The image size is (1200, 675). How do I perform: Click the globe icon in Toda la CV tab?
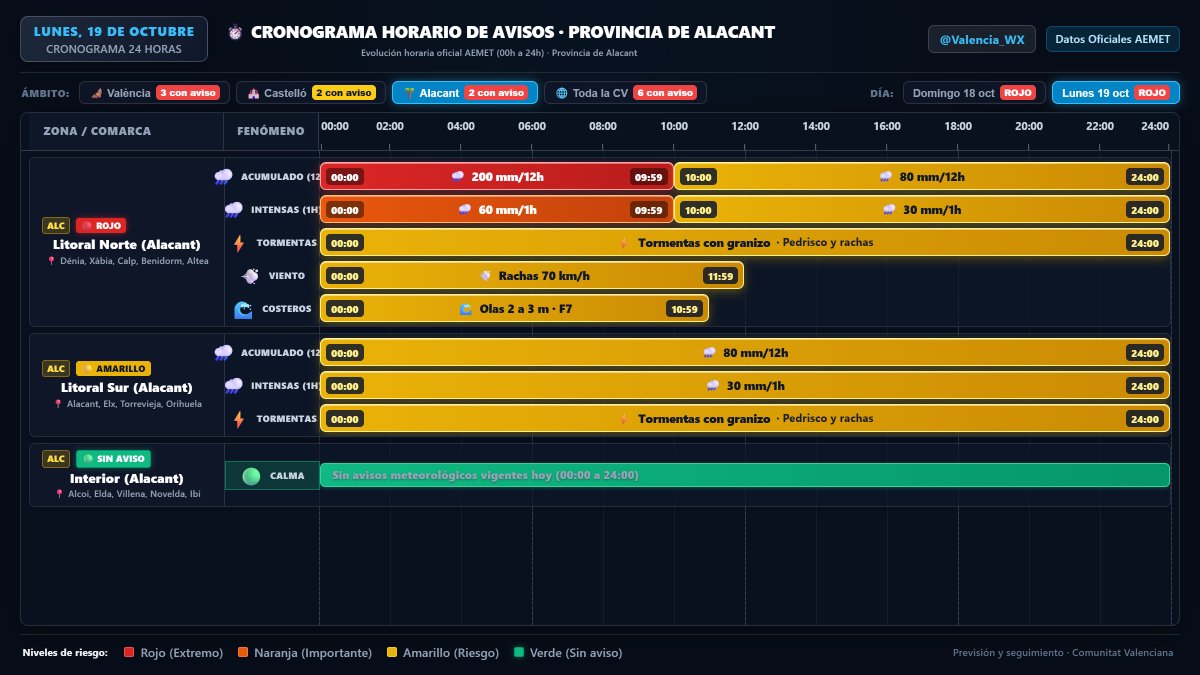coord(561,93)
